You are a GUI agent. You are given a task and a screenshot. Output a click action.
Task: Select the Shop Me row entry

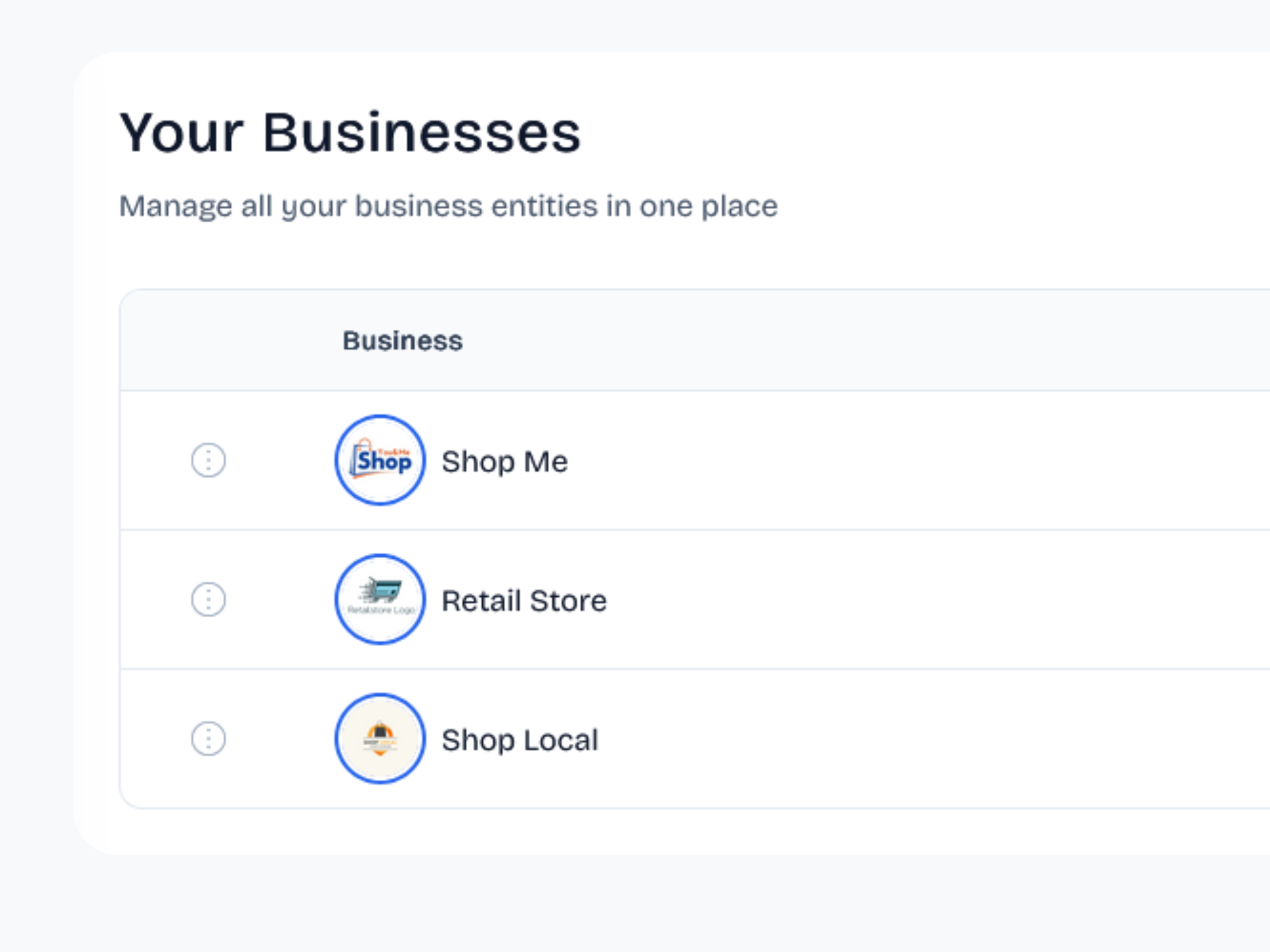[x=595, y=461]
